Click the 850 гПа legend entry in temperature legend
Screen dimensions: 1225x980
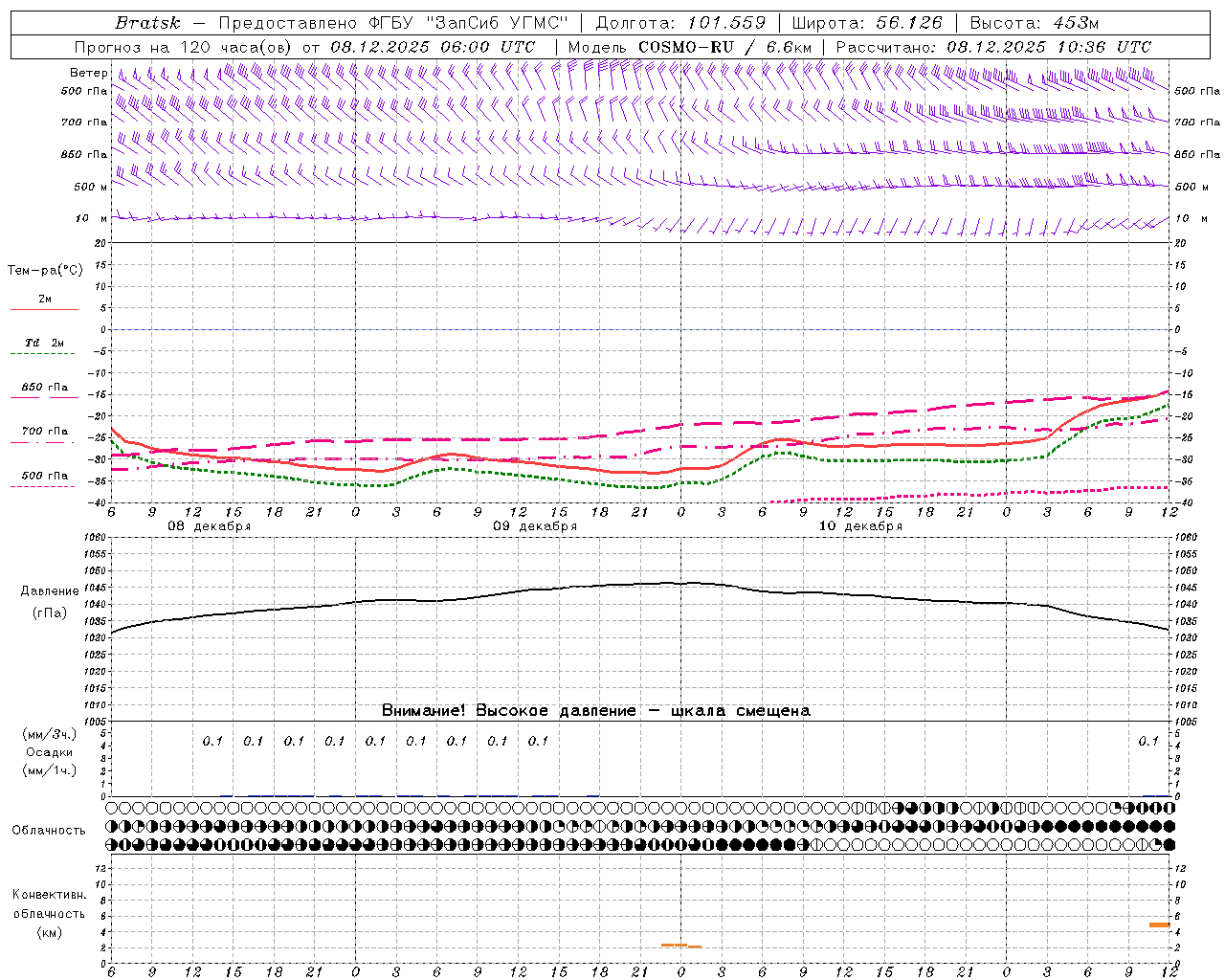pos(45,387)
